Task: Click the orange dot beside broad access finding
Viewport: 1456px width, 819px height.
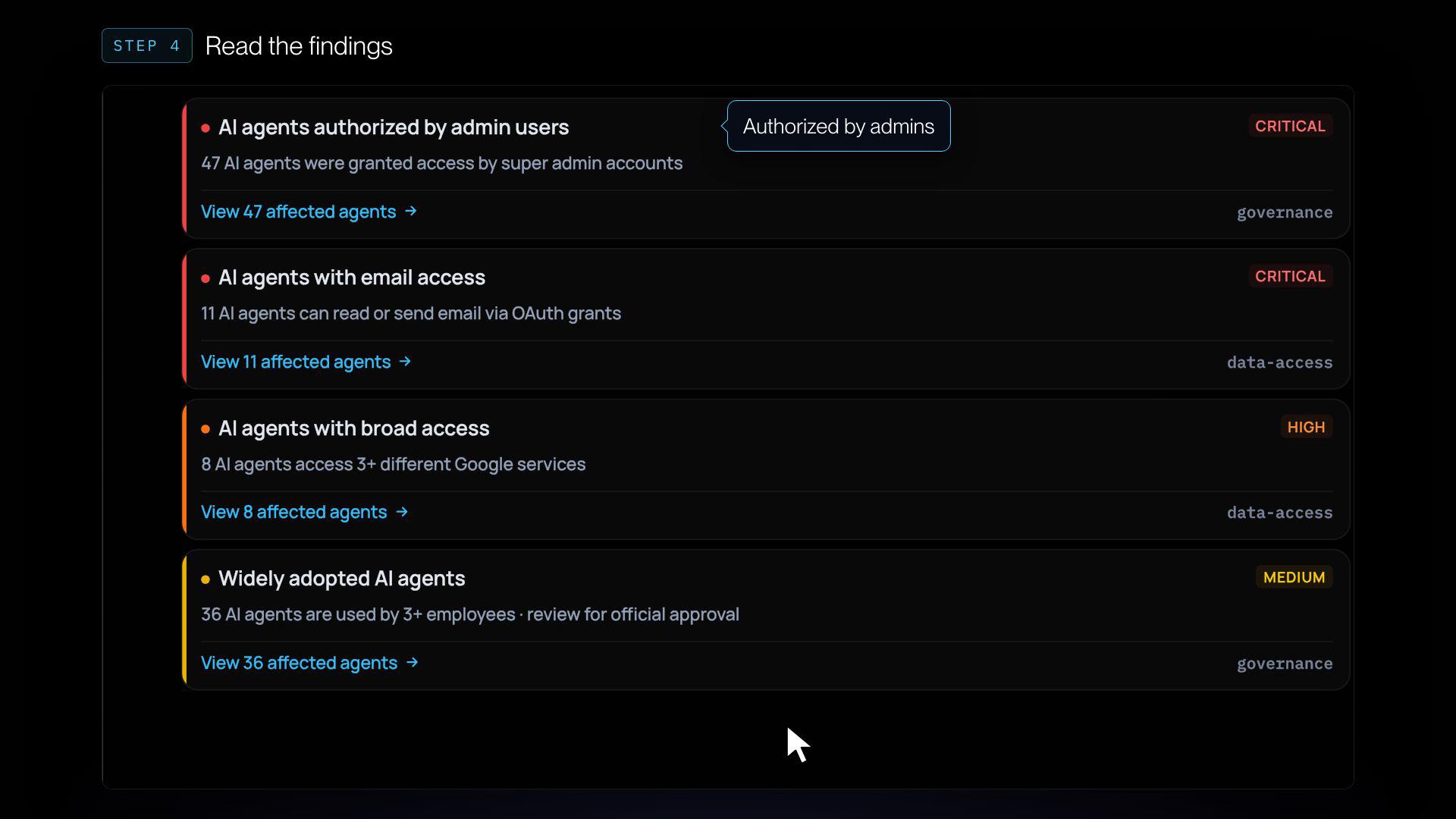Action: (x=206, y=429)
